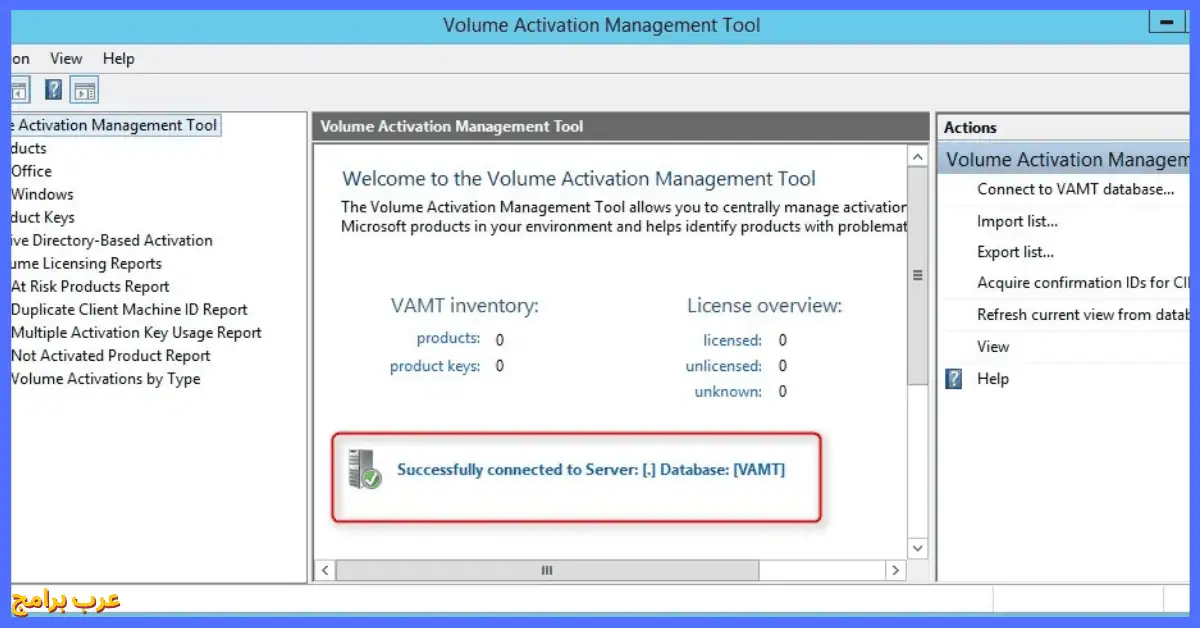Select the Windows tree node
The image size is (1200, 628).
coord(42,194)
